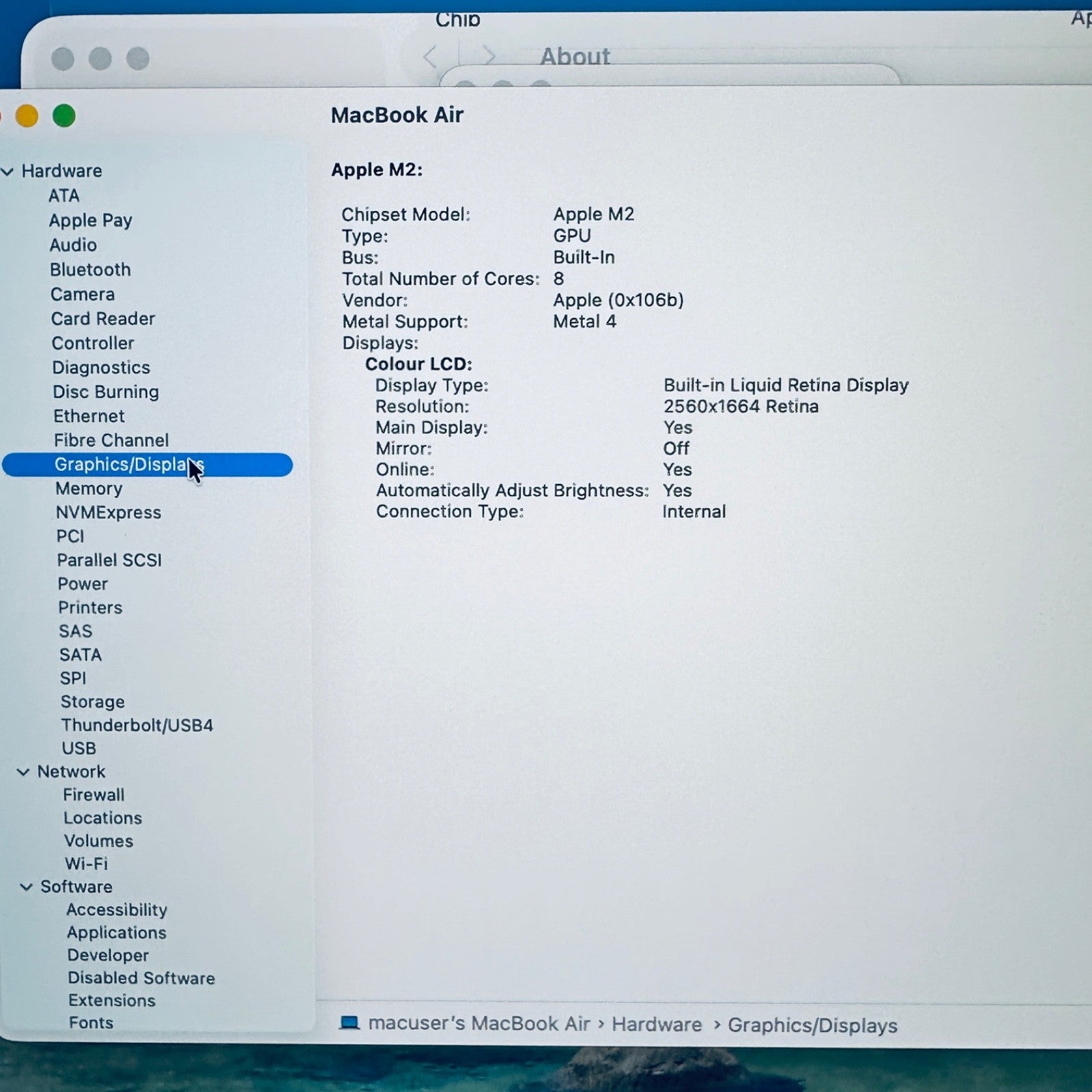Image resolution: width=1092 pixels, height=1092 pixels.
Task: Click the back arrow in the About window
Action: [x=430, y=57]
